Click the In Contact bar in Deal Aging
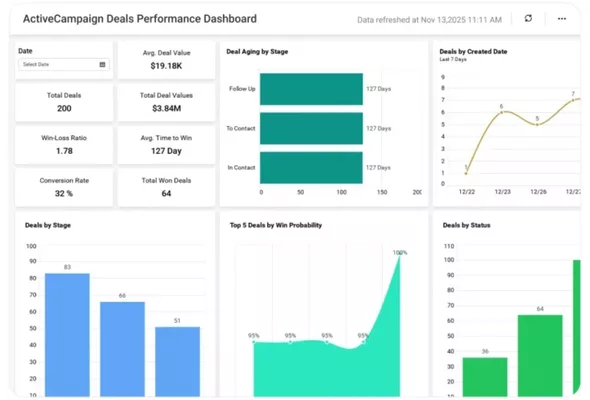Image resolution: width=590 pixels, height=400 pixels. tap(311, 167)
